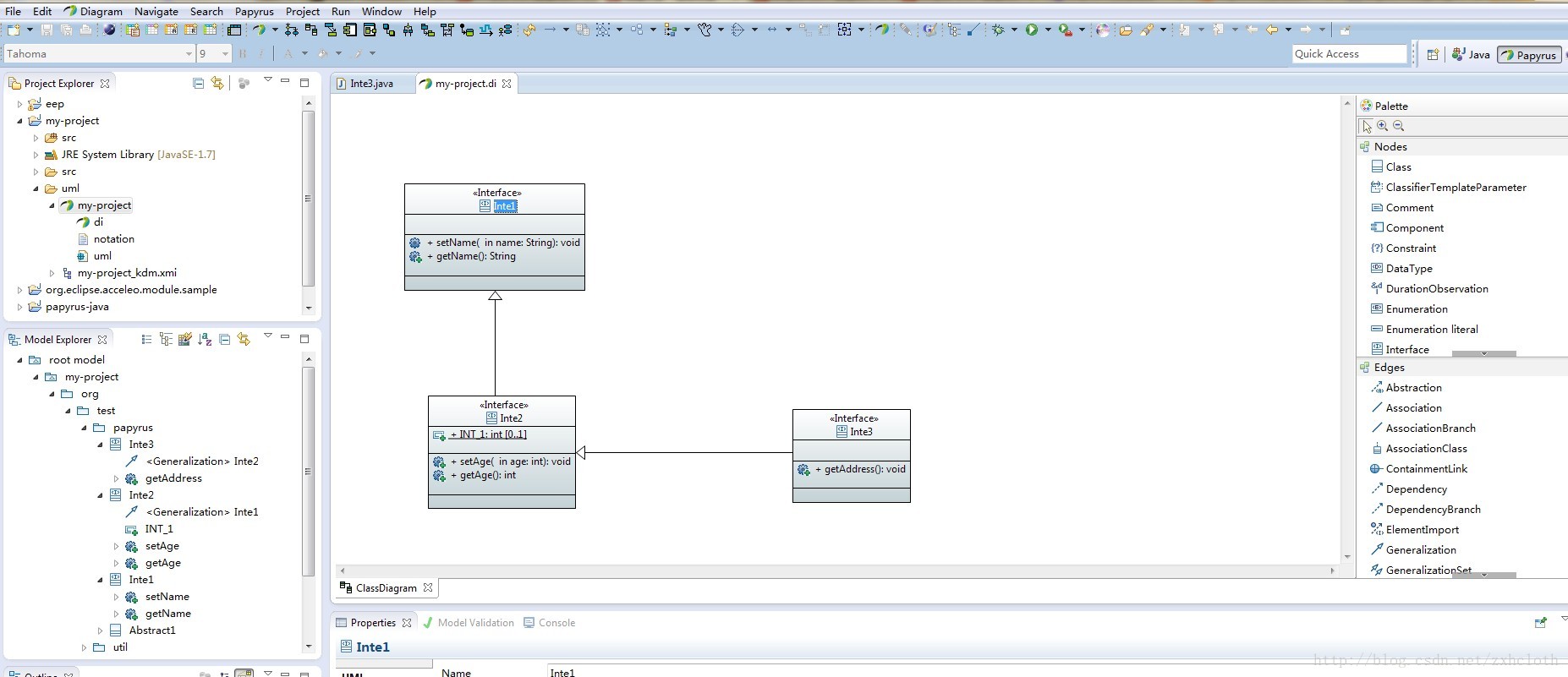
Task: Expand papyrus-java project node
Action: 19,307
